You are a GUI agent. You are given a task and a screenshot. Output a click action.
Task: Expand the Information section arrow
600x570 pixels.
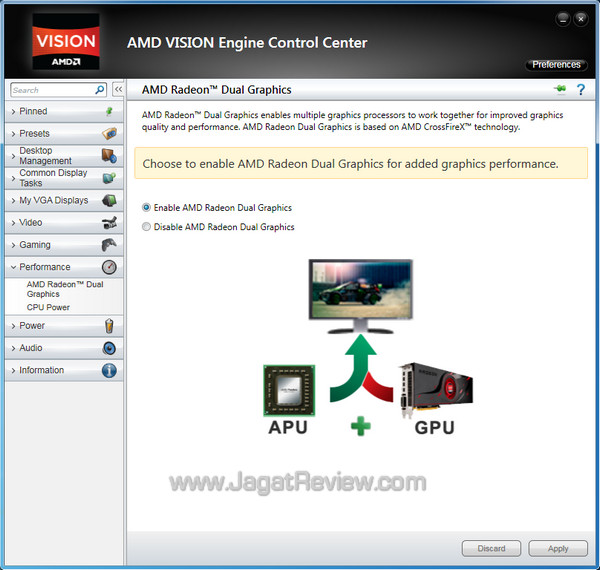13,370
